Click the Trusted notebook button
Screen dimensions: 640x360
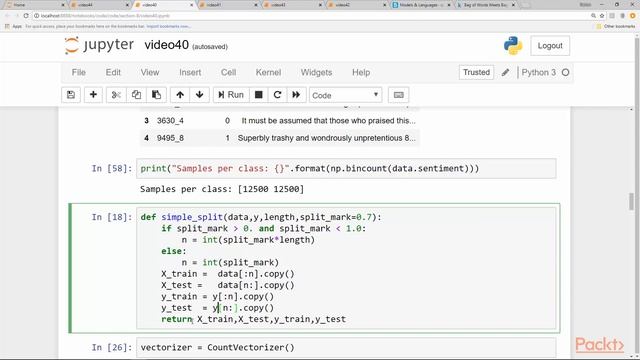476,72
